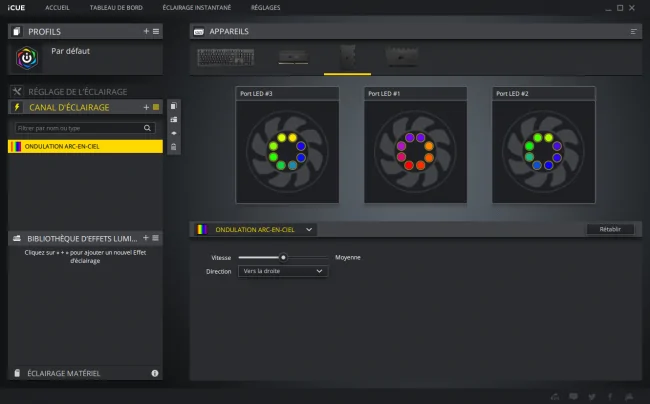
Task: Open the Direction dropdown Vers la droite
Action: click(283, 271)
